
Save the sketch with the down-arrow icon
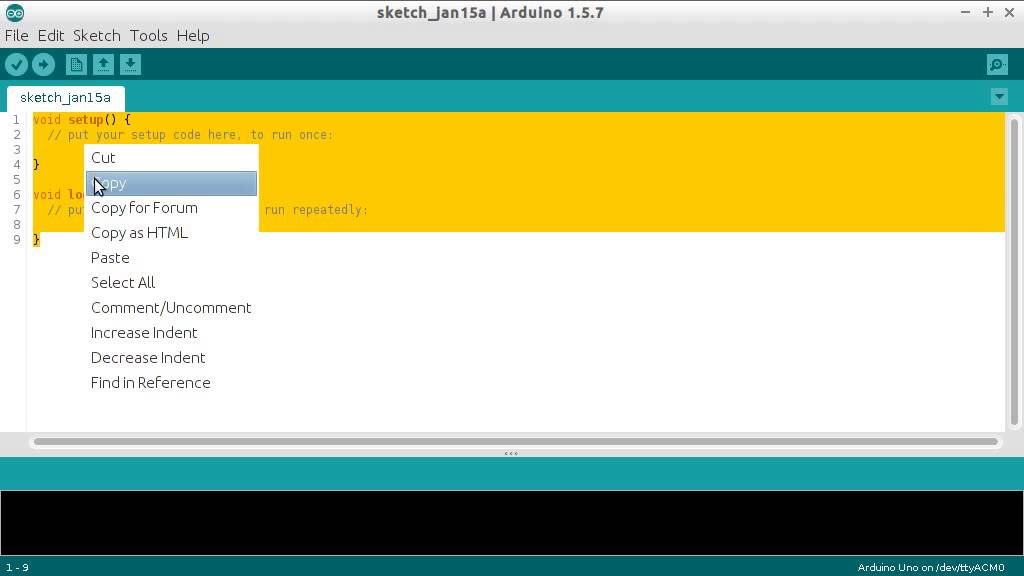coord(130,65)
